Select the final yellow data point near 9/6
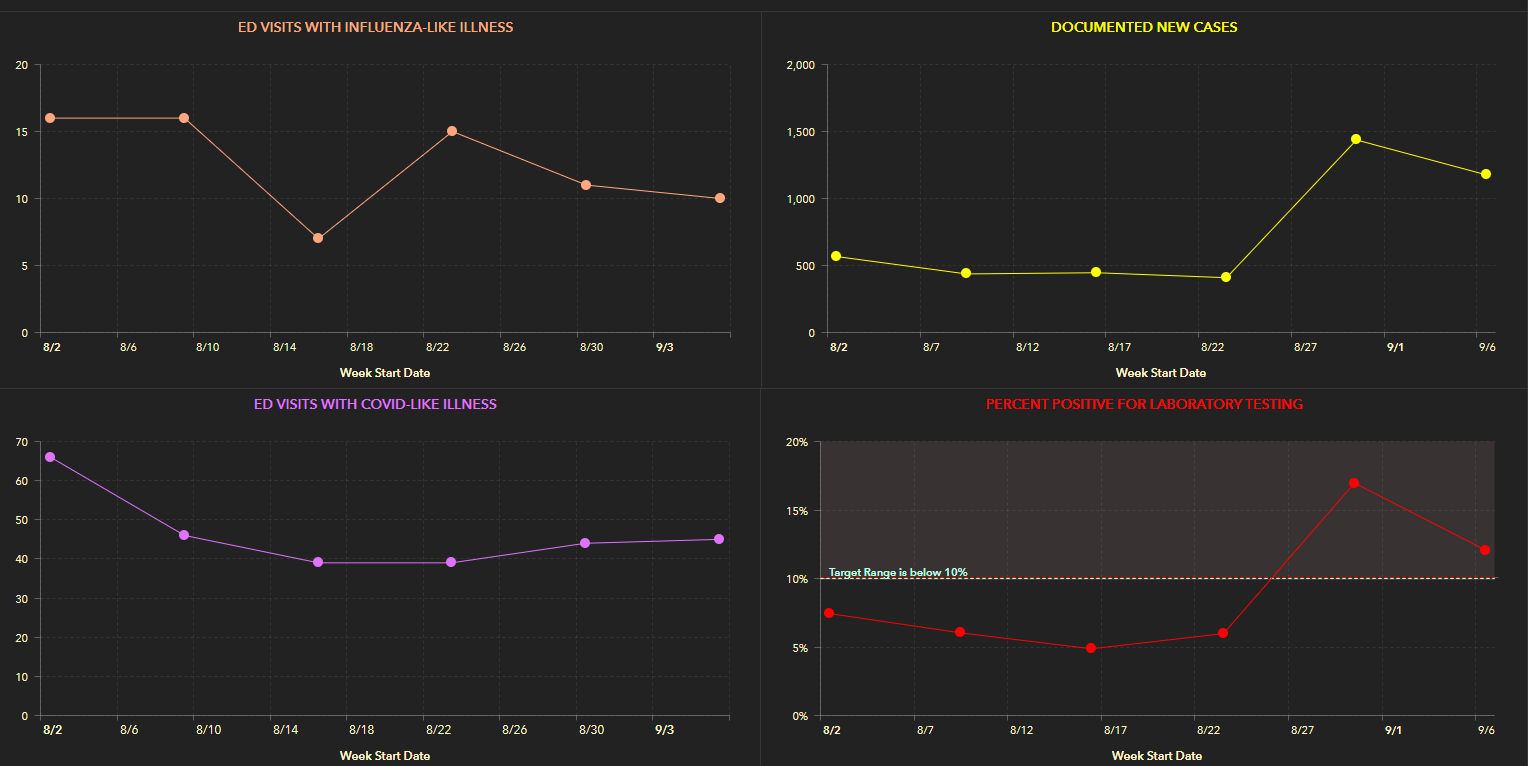The image size is (1528, 766). (1486, 174)
